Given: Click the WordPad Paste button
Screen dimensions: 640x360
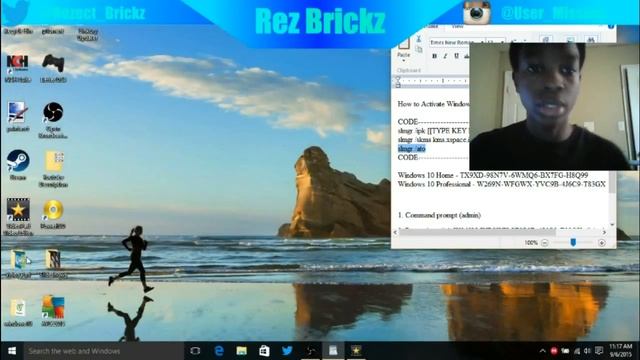Looking at the screenshot, I should [x=404, y=47].
